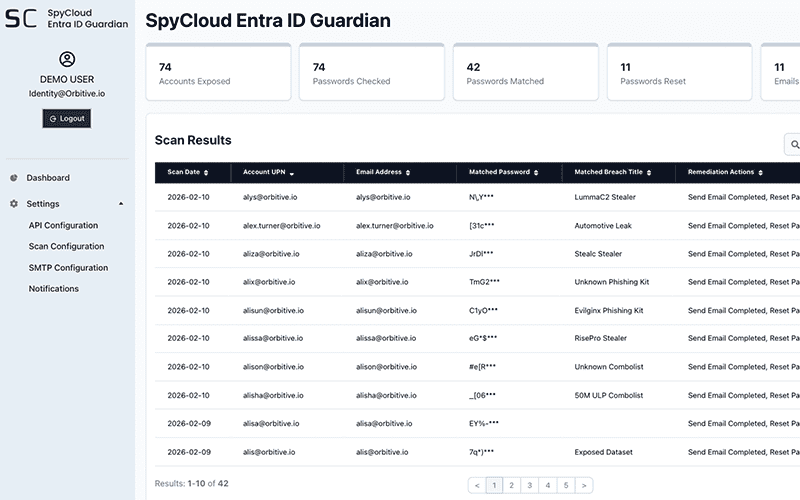Click the demo user avatar icon
The height and width of the screenshot is (500, 800).
[x=67, y=59]
